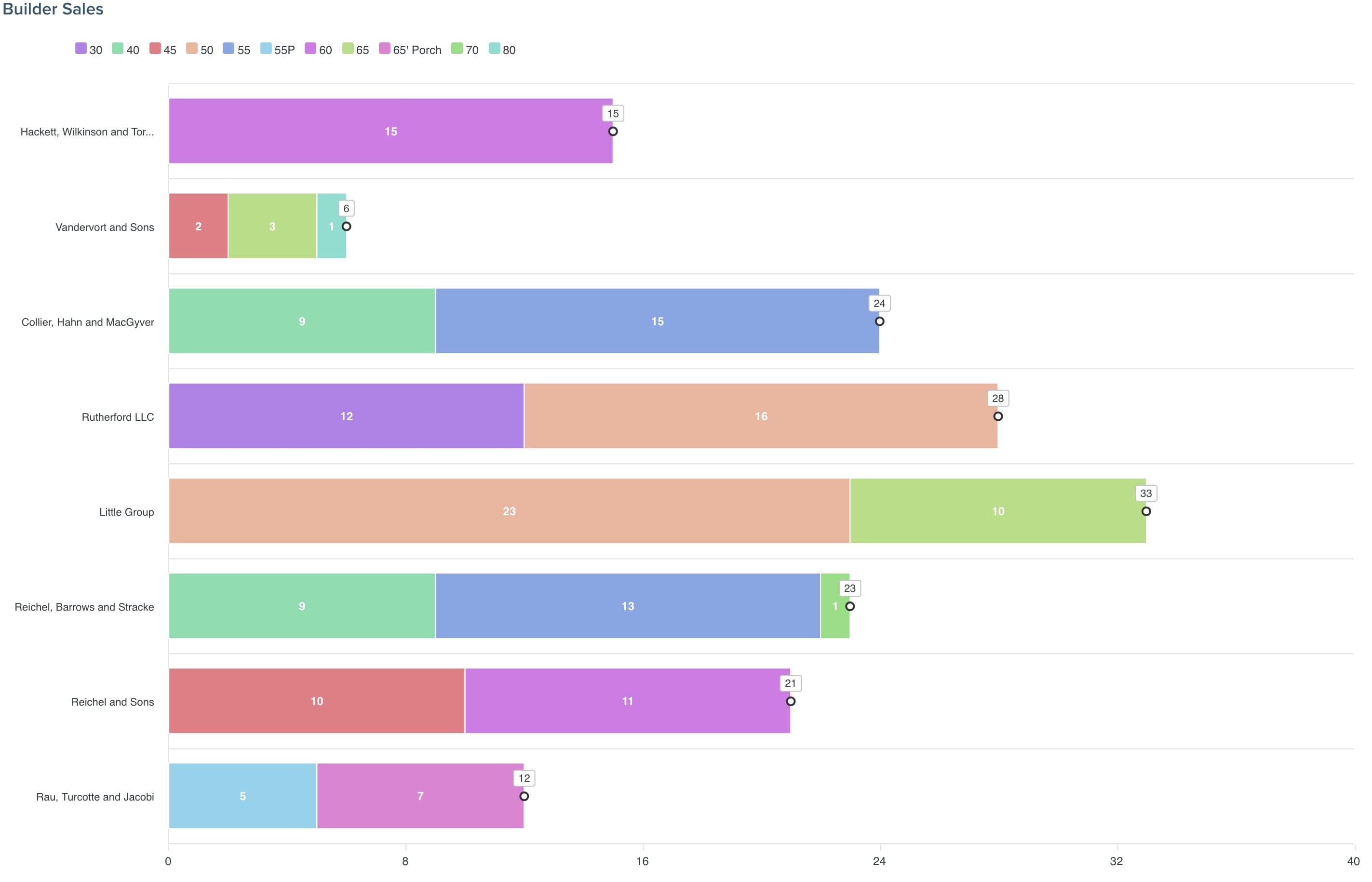Viewport: 1372px width, 882px height.
Task: Click the Builder Sales chart title
Action: (54, 9)
